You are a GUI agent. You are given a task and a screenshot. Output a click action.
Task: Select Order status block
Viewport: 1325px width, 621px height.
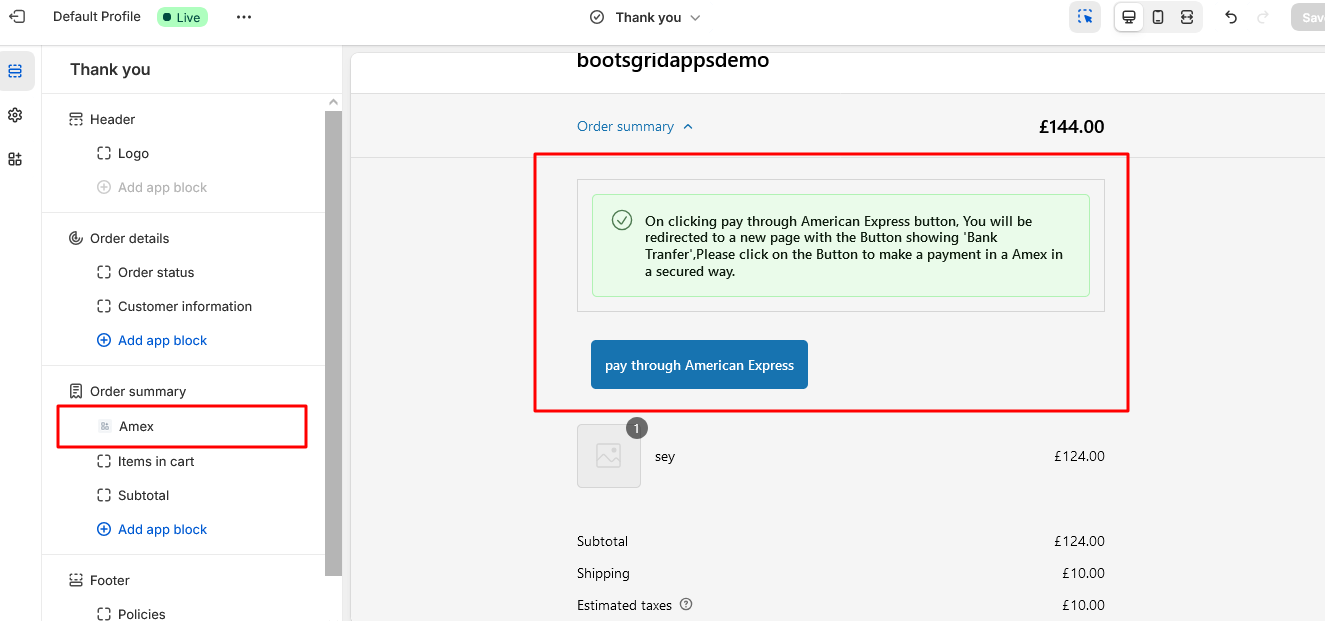point(156,272)
